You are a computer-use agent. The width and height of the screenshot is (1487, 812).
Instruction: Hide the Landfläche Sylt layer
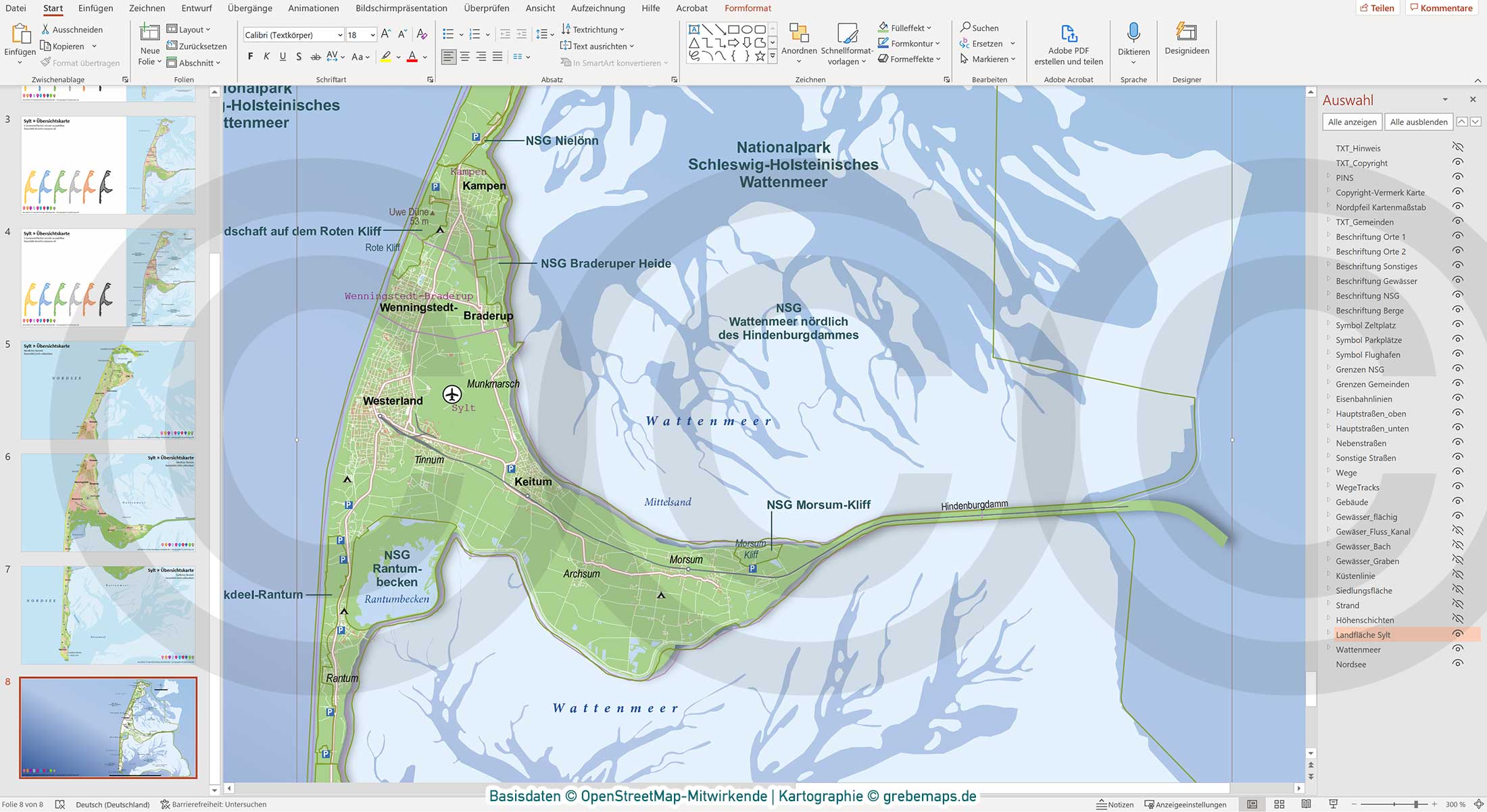(1457, 634)
